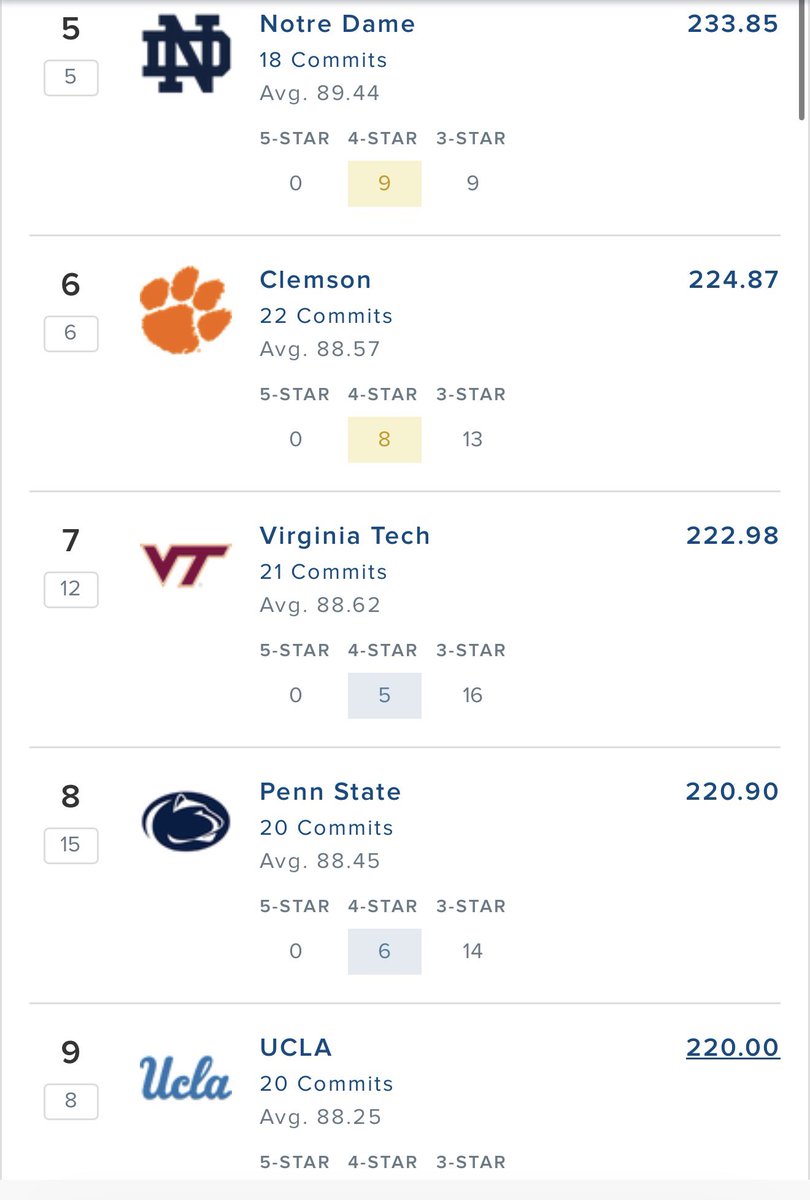Screen dimensions: 810x1200
Task: Open the Virginia Tech team link
Action: tap(345, 535)
